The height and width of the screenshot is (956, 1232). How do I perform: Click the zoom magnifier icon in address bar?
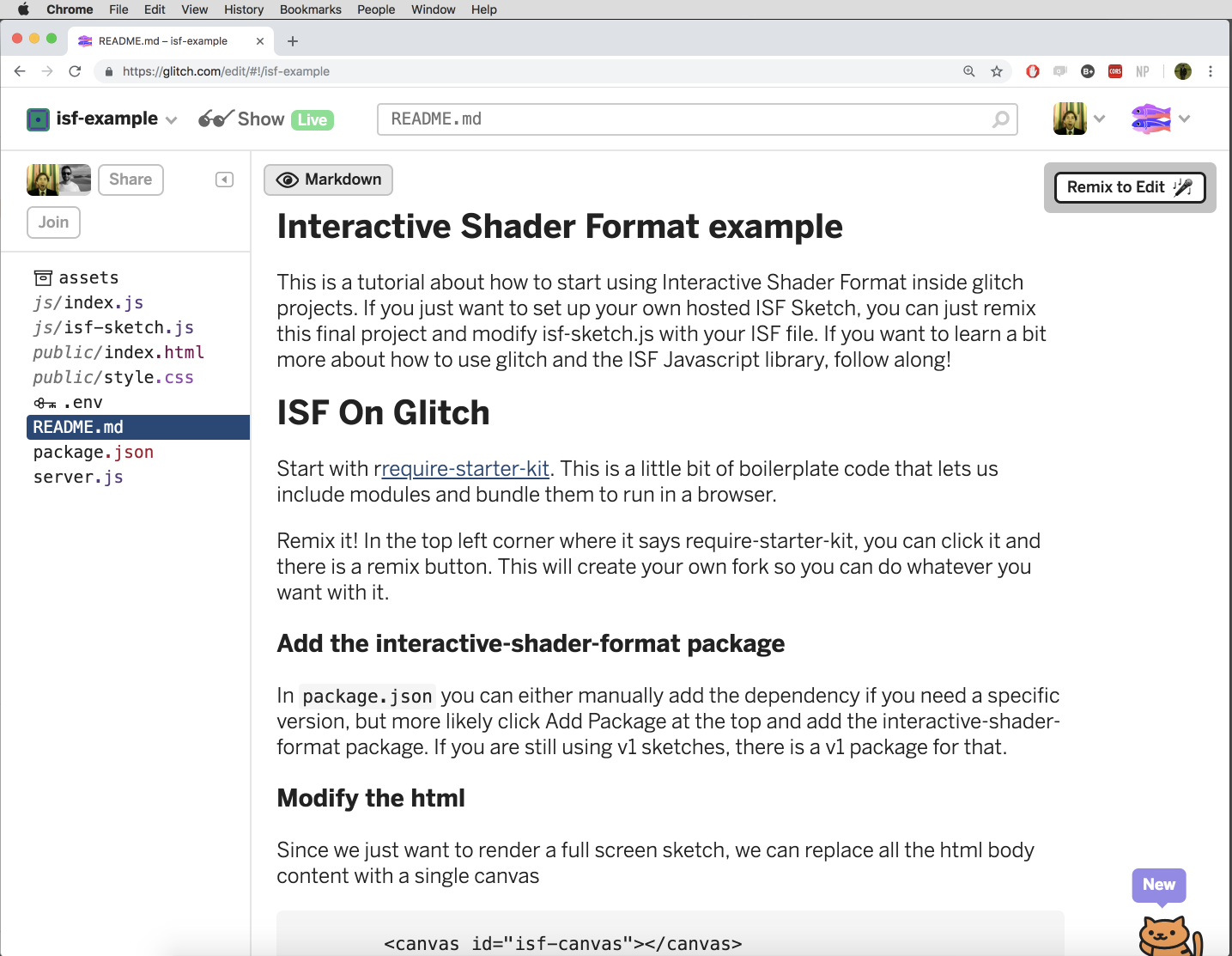point(969,71)
